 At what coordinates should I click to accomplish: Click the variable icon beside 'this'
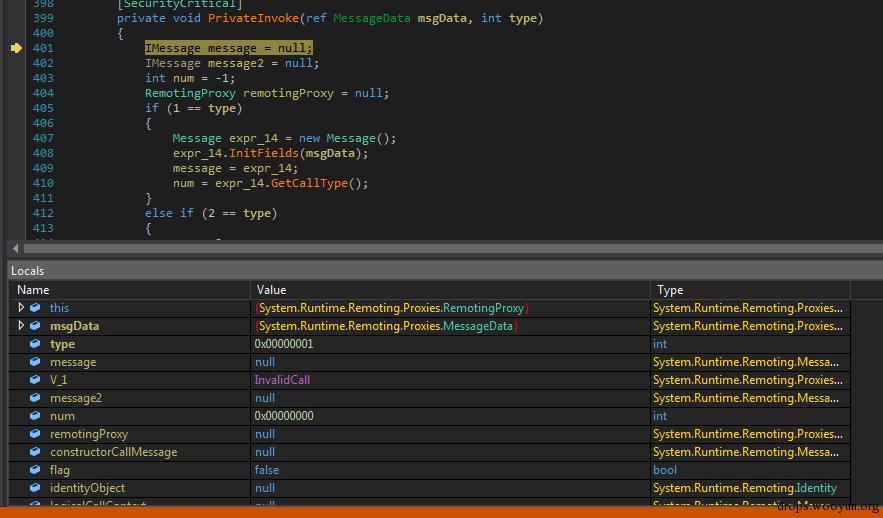(35, 308)
